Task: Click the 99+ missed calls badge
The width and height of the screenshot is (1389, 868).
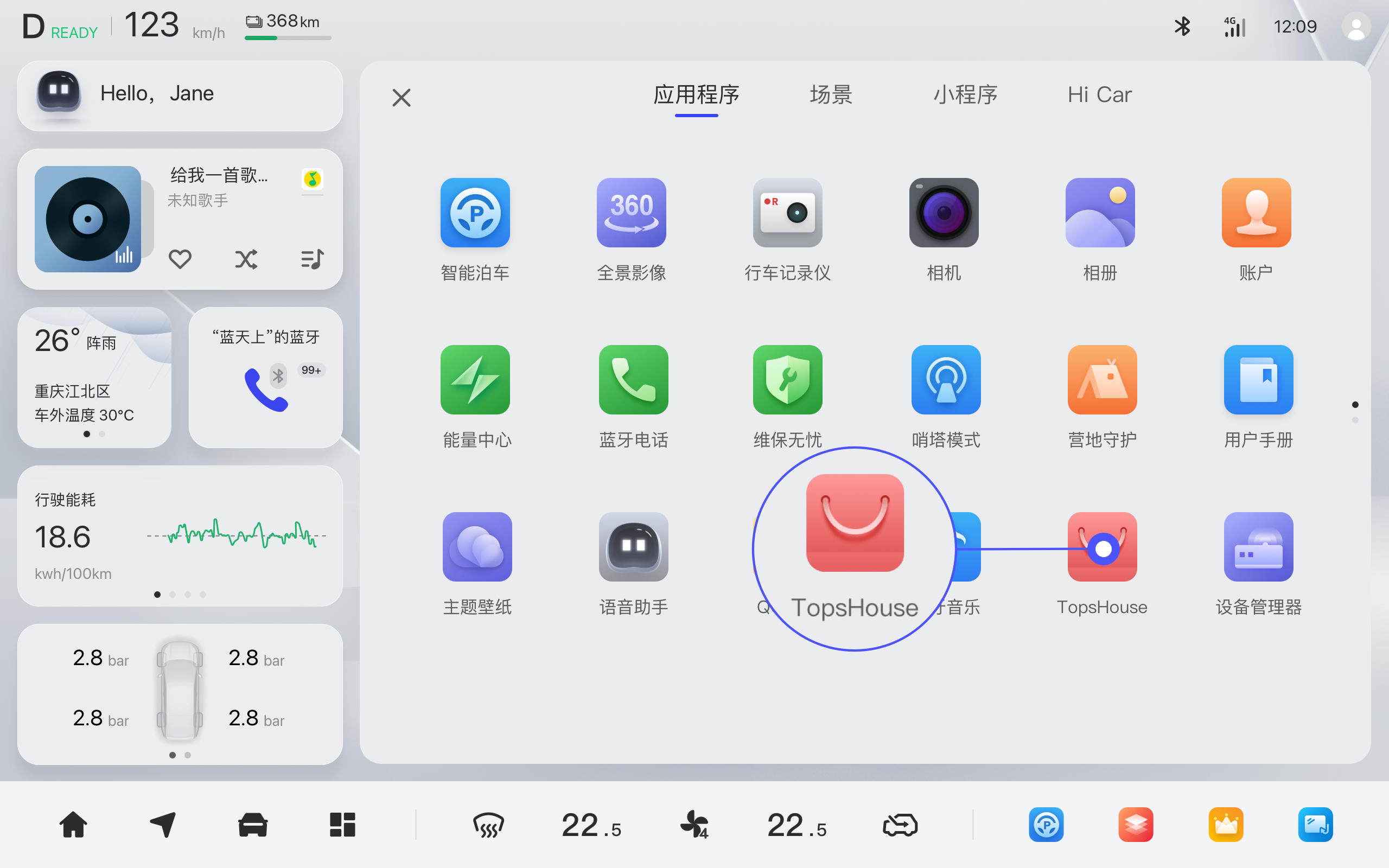Action: pyautogui.click(x=311, y=371)
